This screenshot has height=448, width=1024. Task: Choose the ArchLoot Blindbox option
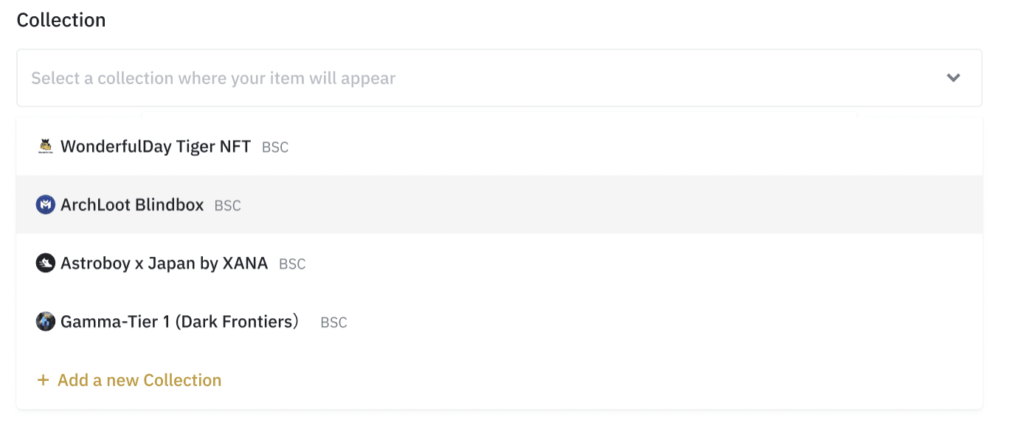pyautogui.click(x=499, y=205)
